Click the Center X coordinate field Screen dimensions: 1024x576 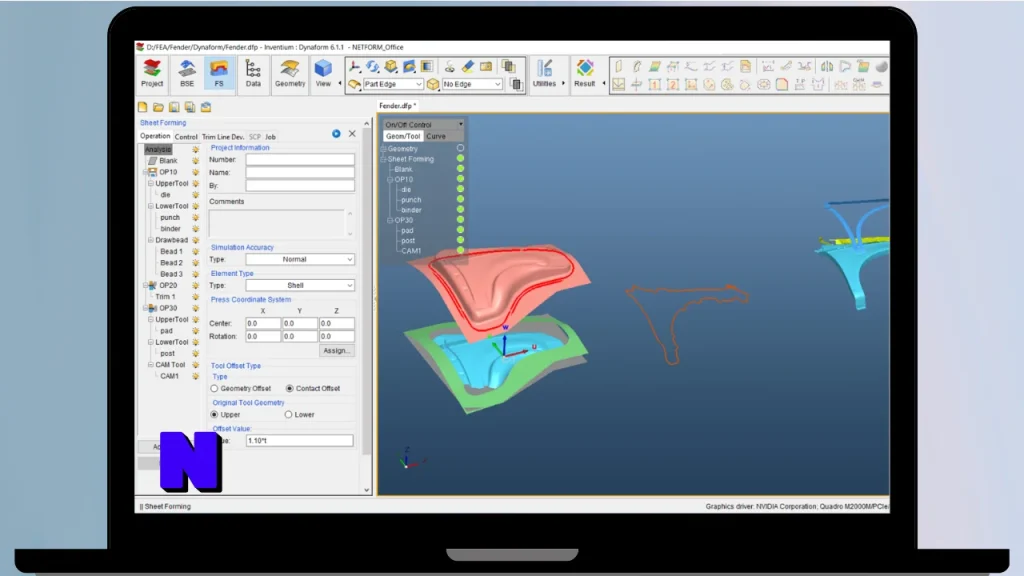[x=263, y=323]
